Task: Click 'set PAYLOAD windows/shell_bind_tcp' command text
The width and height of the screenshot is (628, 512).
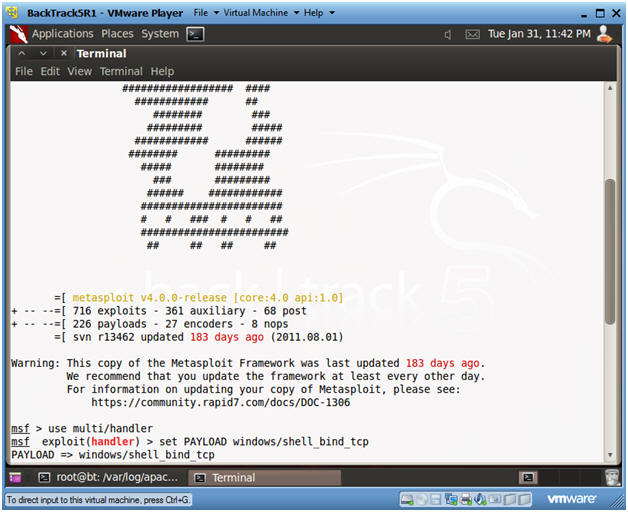Action: click(x=264, y=441)
